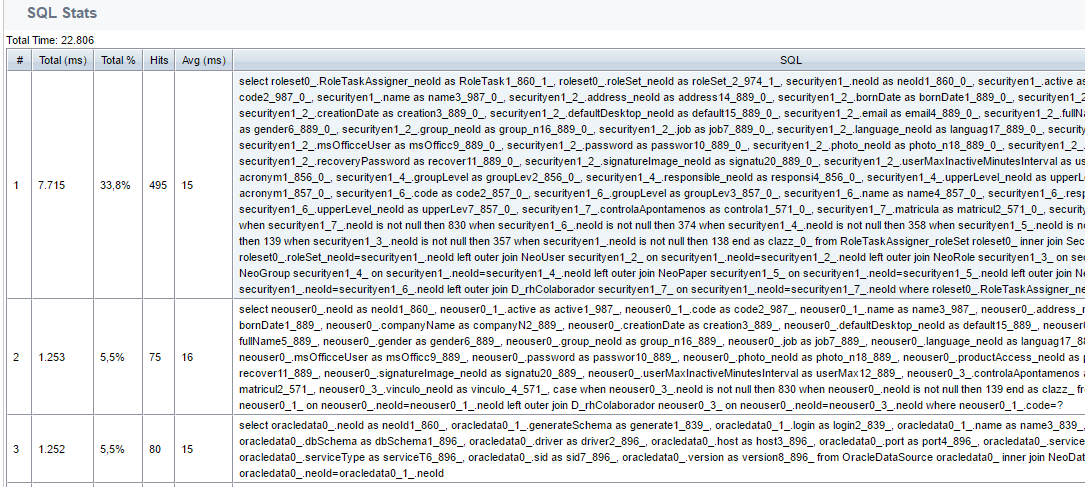Viewport: 1085px width, 487px height.
Task: Click the oracledata0_ SQL query text
Action: click(x=659, y=449)
